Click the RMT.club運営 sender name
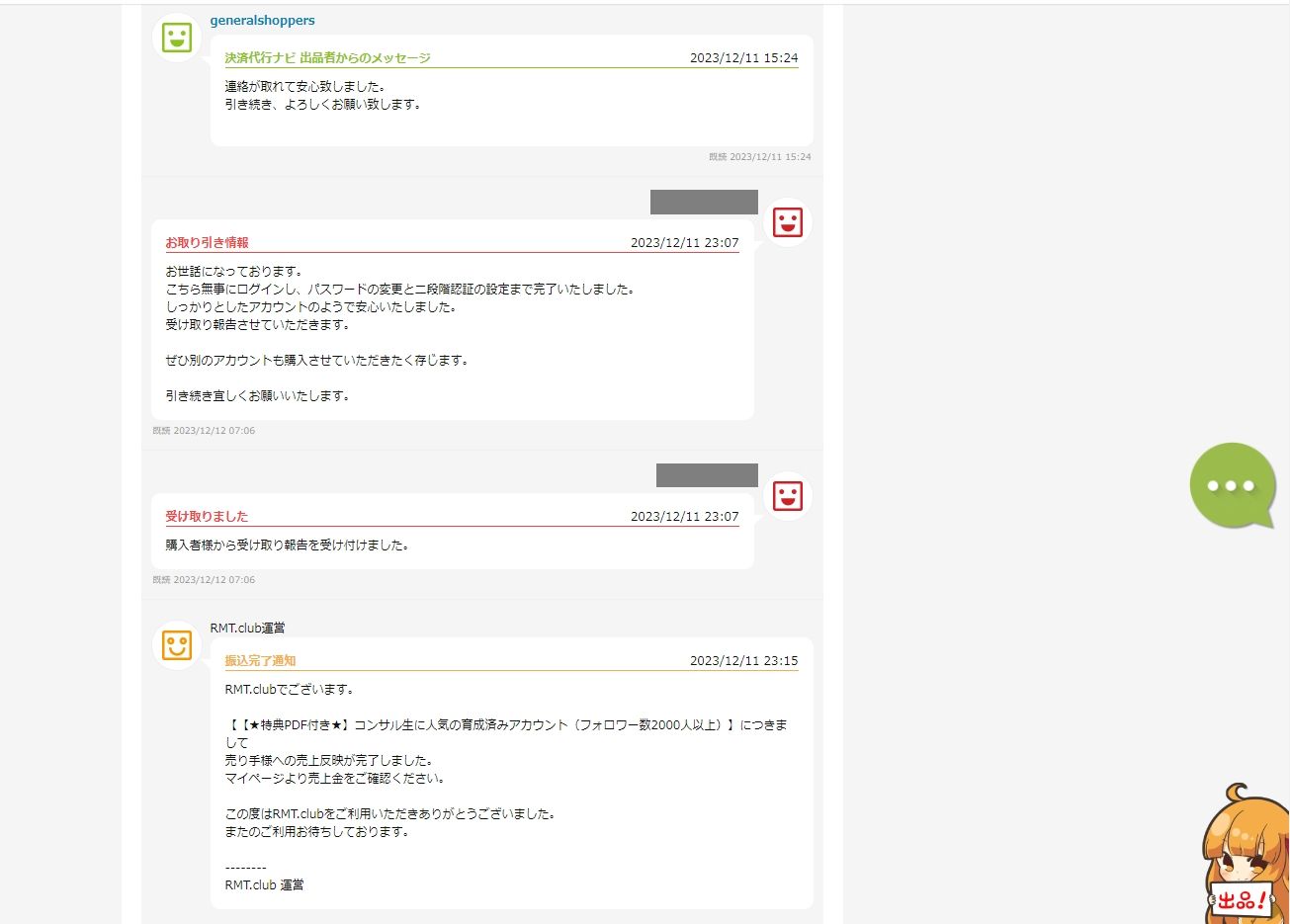 [247, 629]
